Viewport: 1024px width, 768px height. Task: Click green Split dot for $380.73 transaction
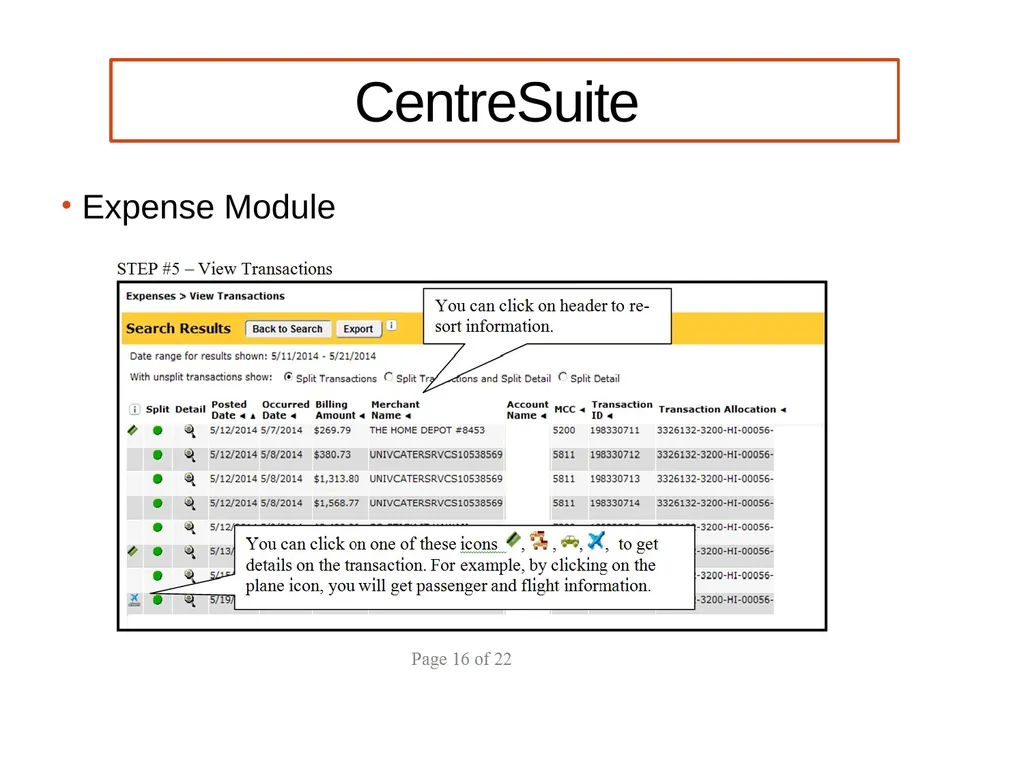click(157, 455)
